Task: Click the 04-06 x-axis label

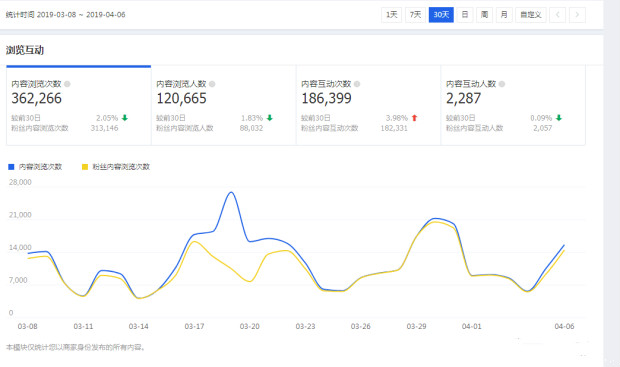Action: 564,327
